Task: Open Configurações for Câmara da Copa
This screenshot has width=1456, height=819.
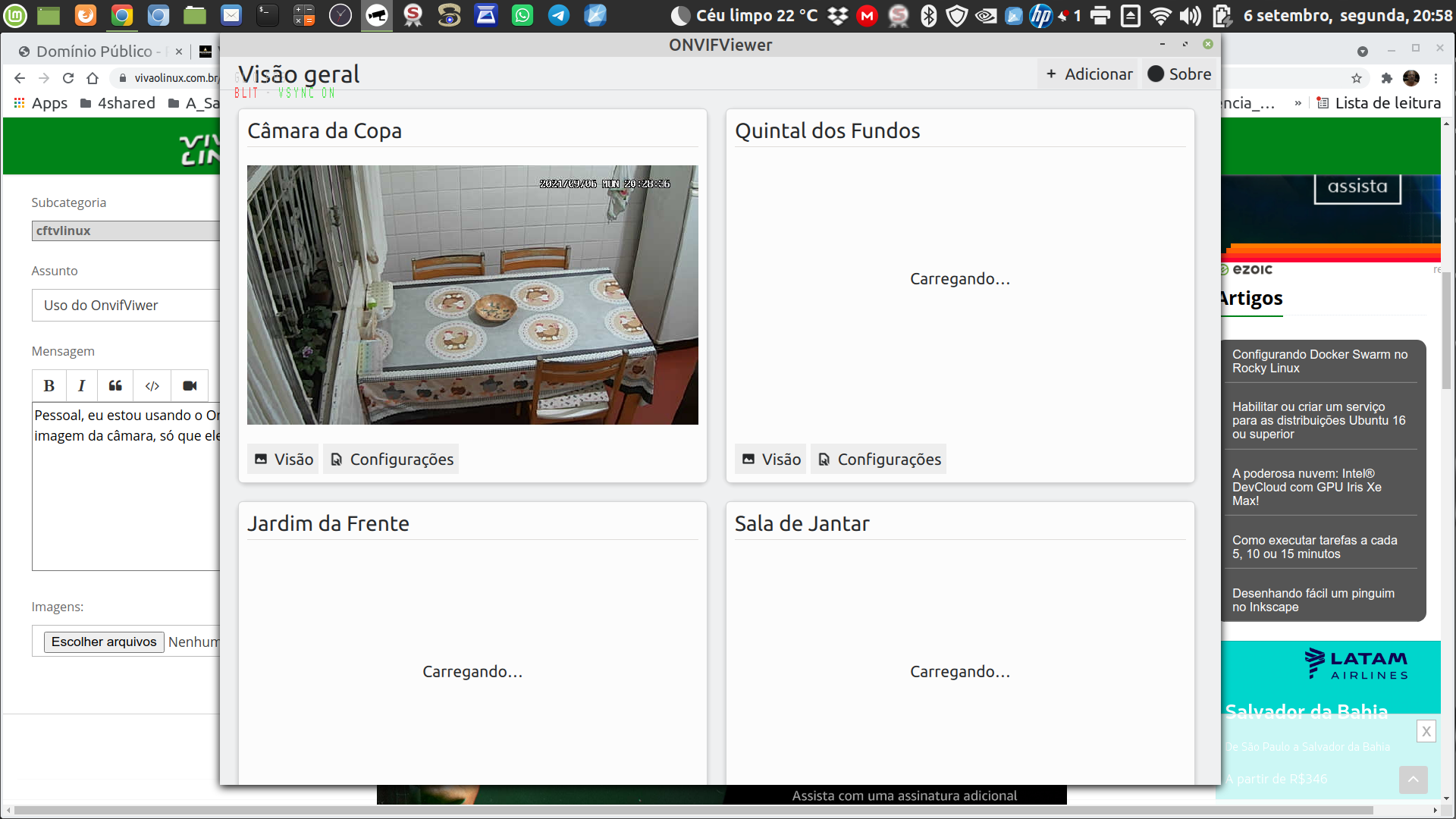Action: tap(391, 459)
